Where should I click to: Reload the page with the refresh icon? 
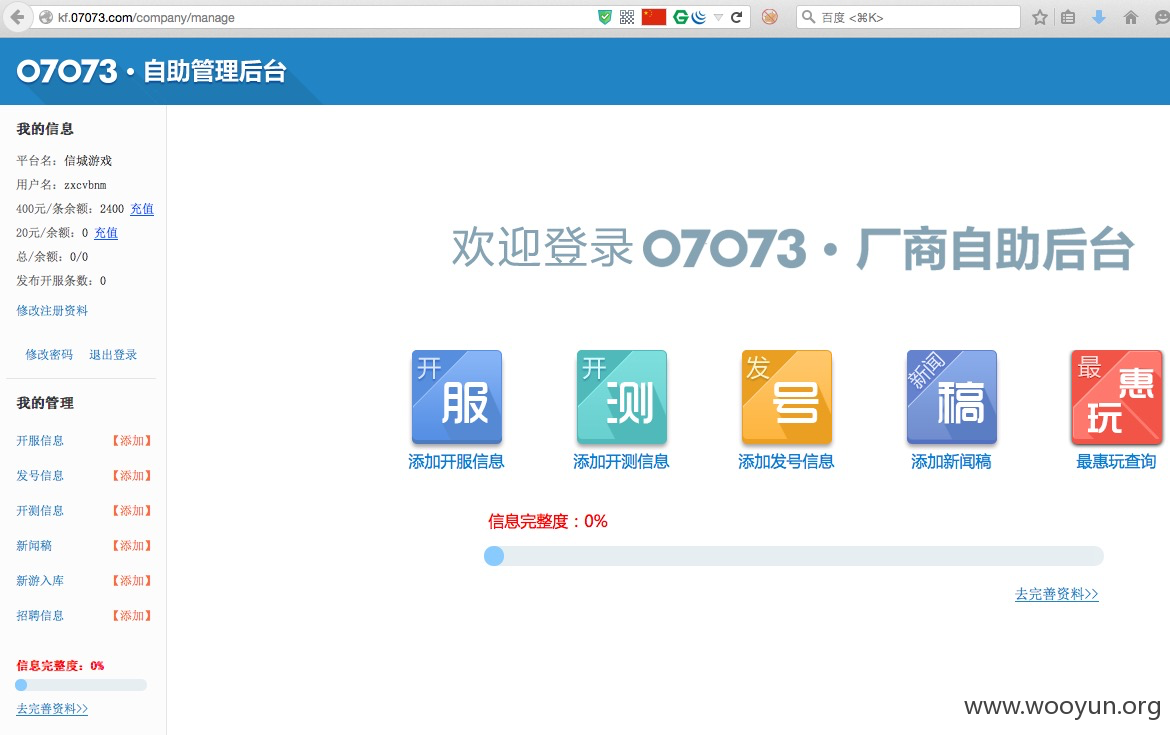tap(736, 17)
